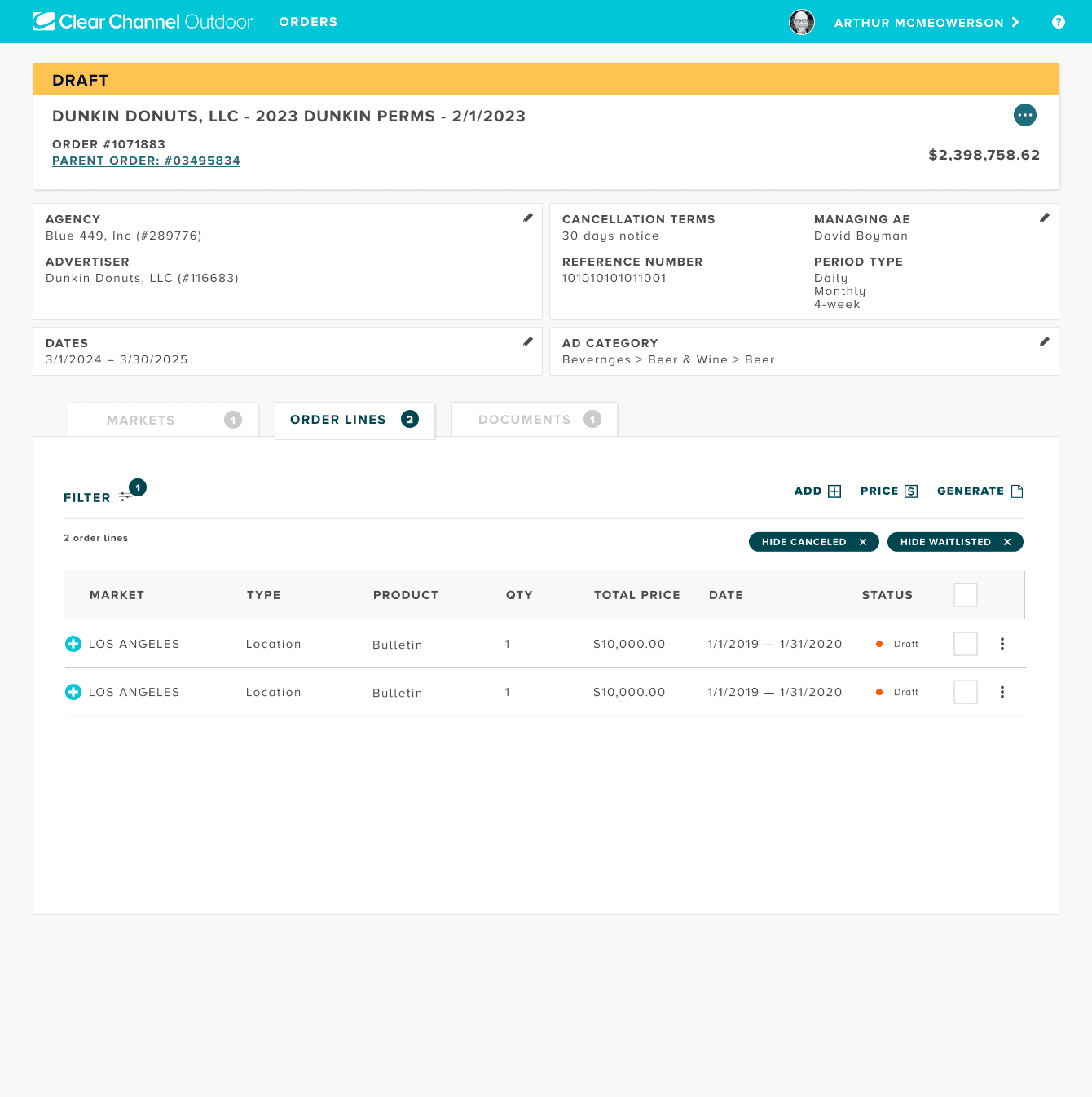This screenshot has height=1097, width=1092.
Task: Sort by the Total Price column header
Action: [637, 595]
